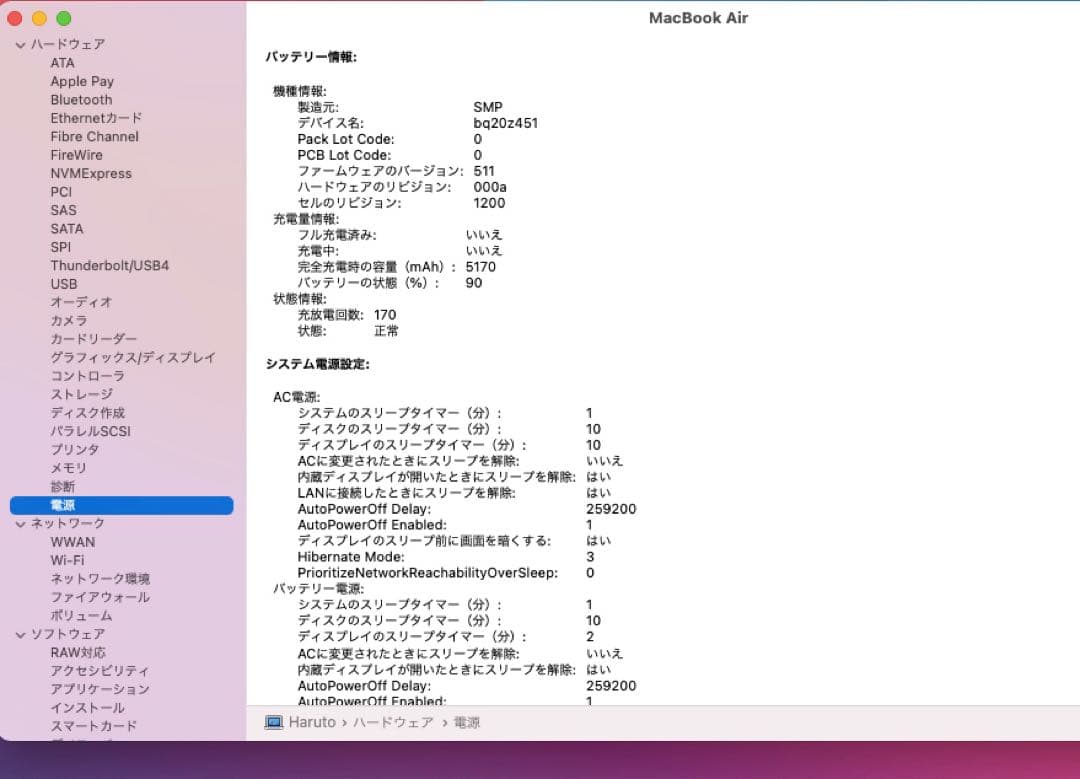Select プリンタ in the sidebar
Image resolution: width=1080 pixels, height=779 pixels.
[x=74, y=449]
